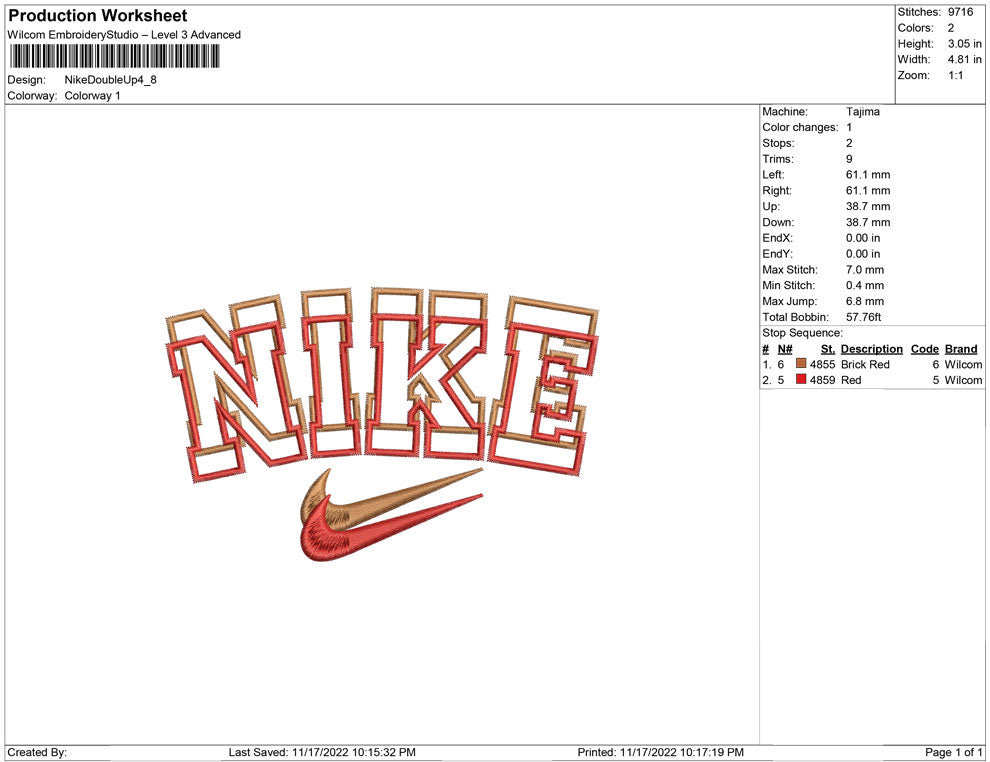Click the barcode under the worksheet title
Viewport: 990px width, 762px height.
(x=114, y=56)
